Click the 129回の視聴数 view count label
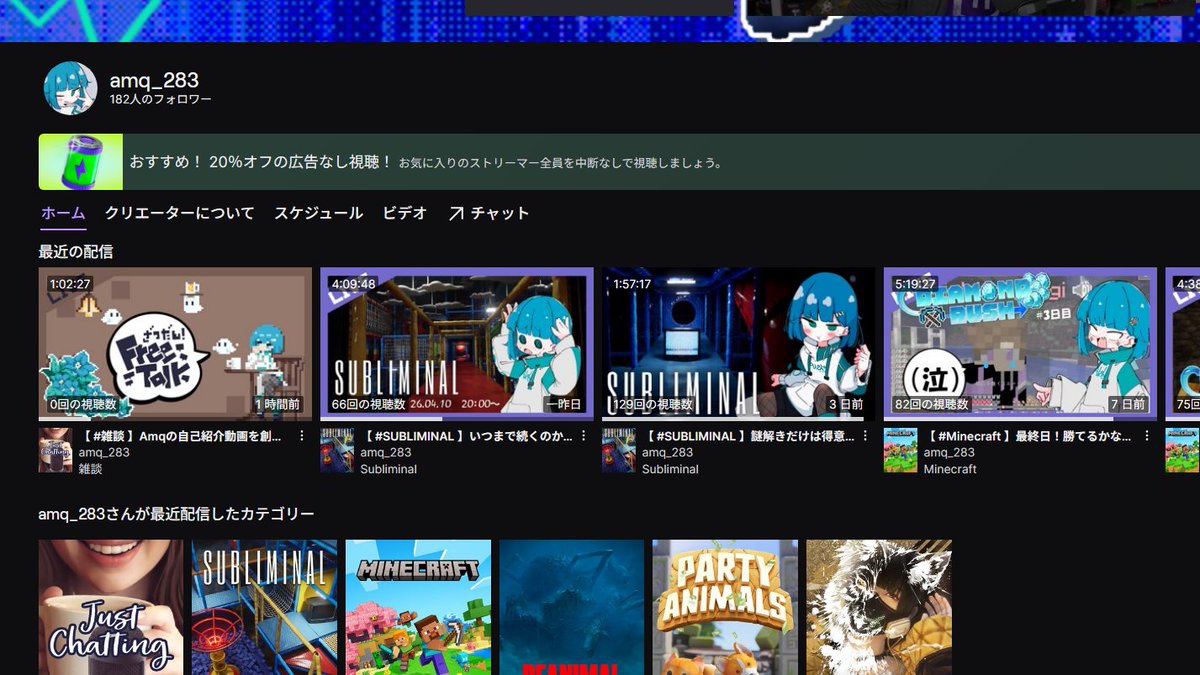The image size is (1200, 675). coord(651,405)
